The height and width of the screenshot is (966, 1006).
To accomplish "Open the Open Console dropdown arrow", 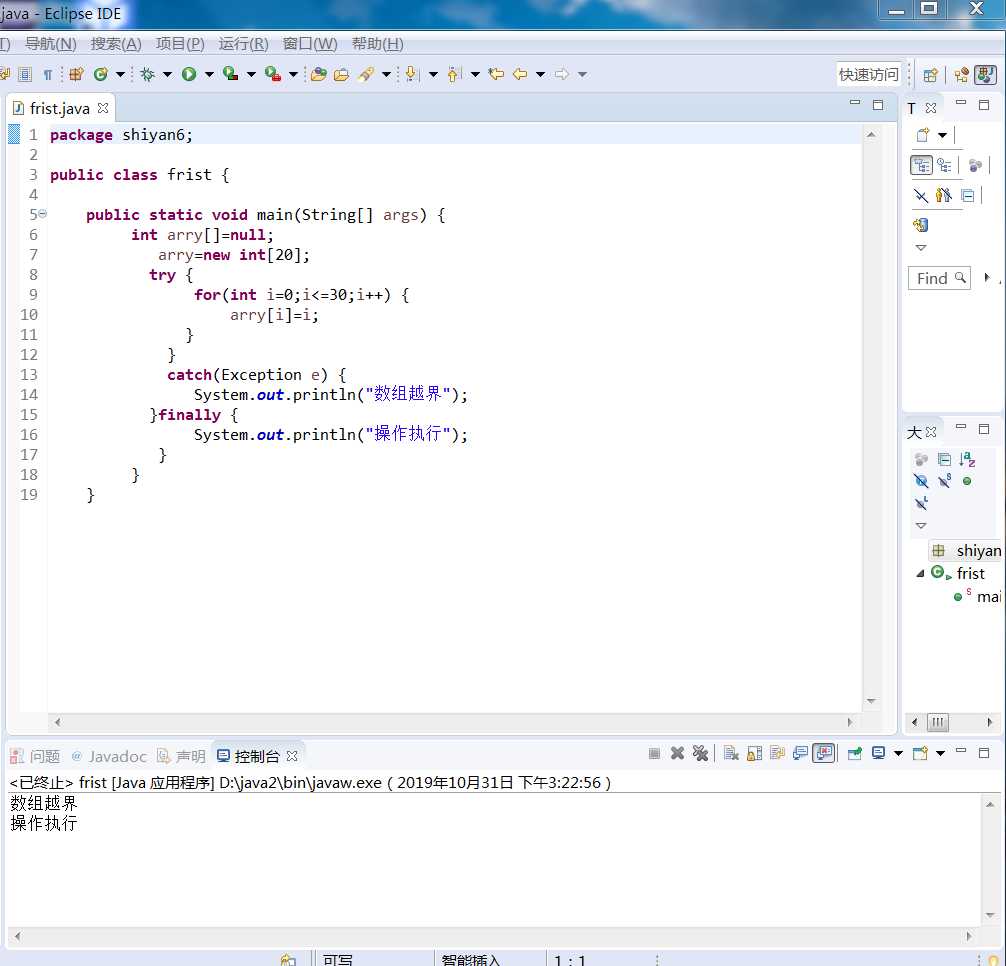I will (940, 753).
